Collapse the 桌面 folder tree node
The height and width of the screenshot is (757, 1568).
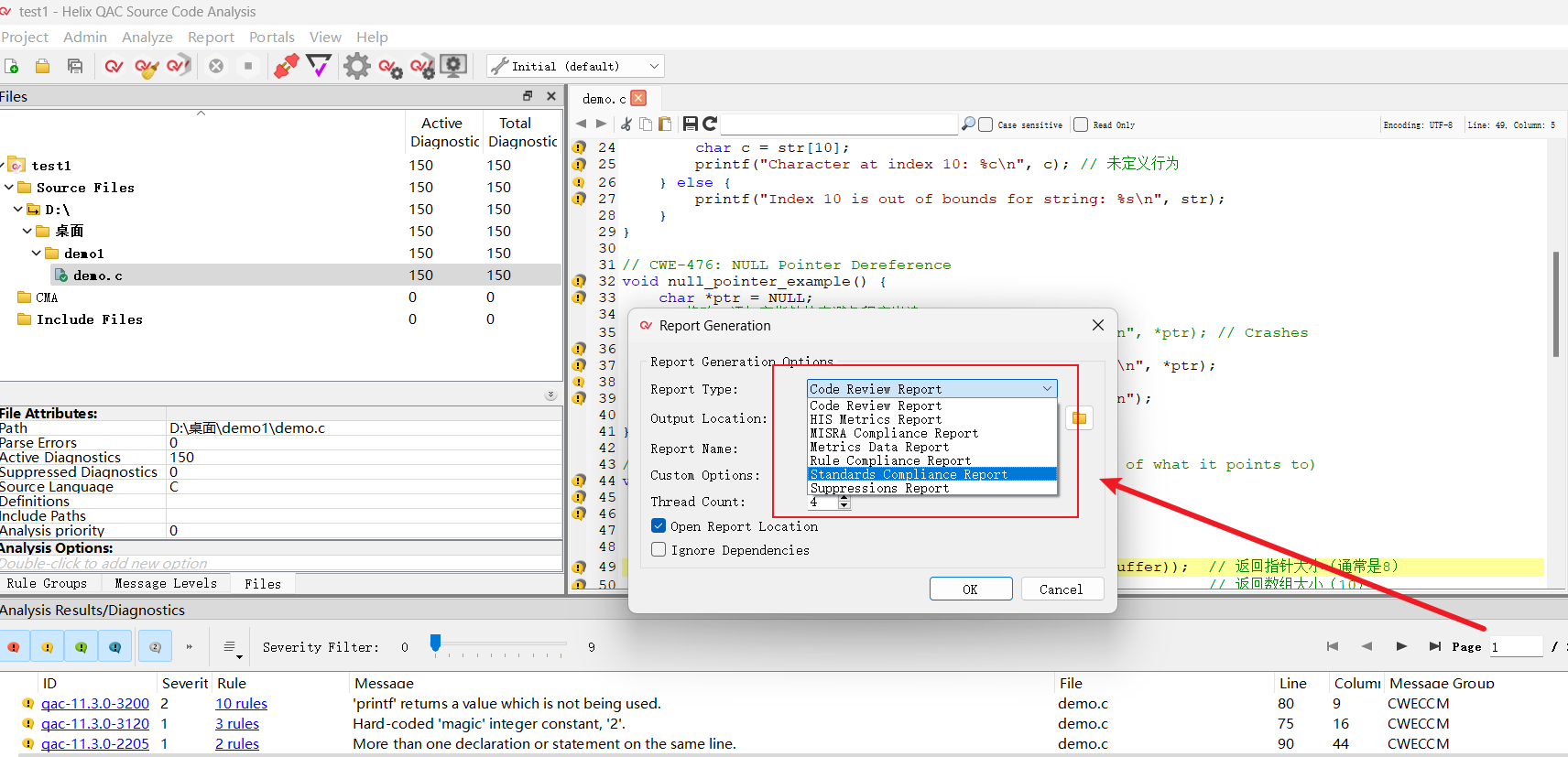(27, 231)
